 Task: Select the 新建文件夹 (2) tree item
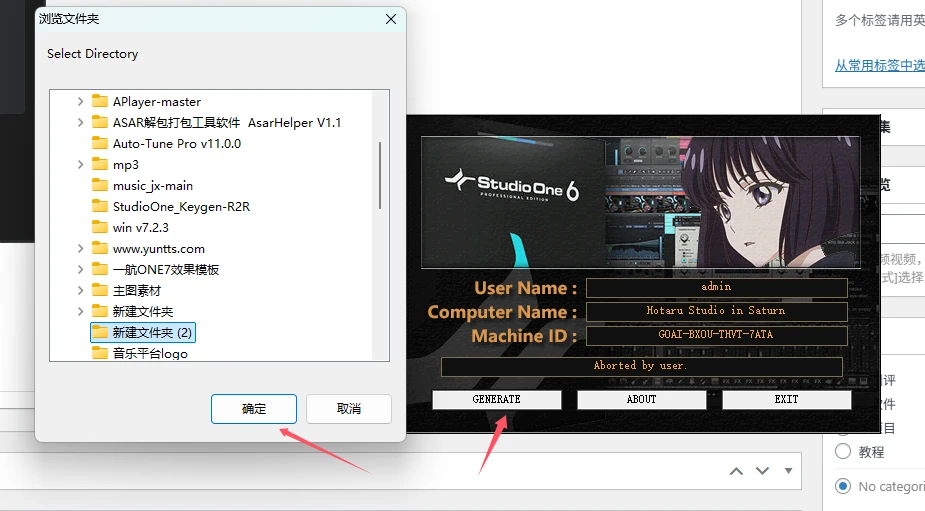tap(152, 332)
